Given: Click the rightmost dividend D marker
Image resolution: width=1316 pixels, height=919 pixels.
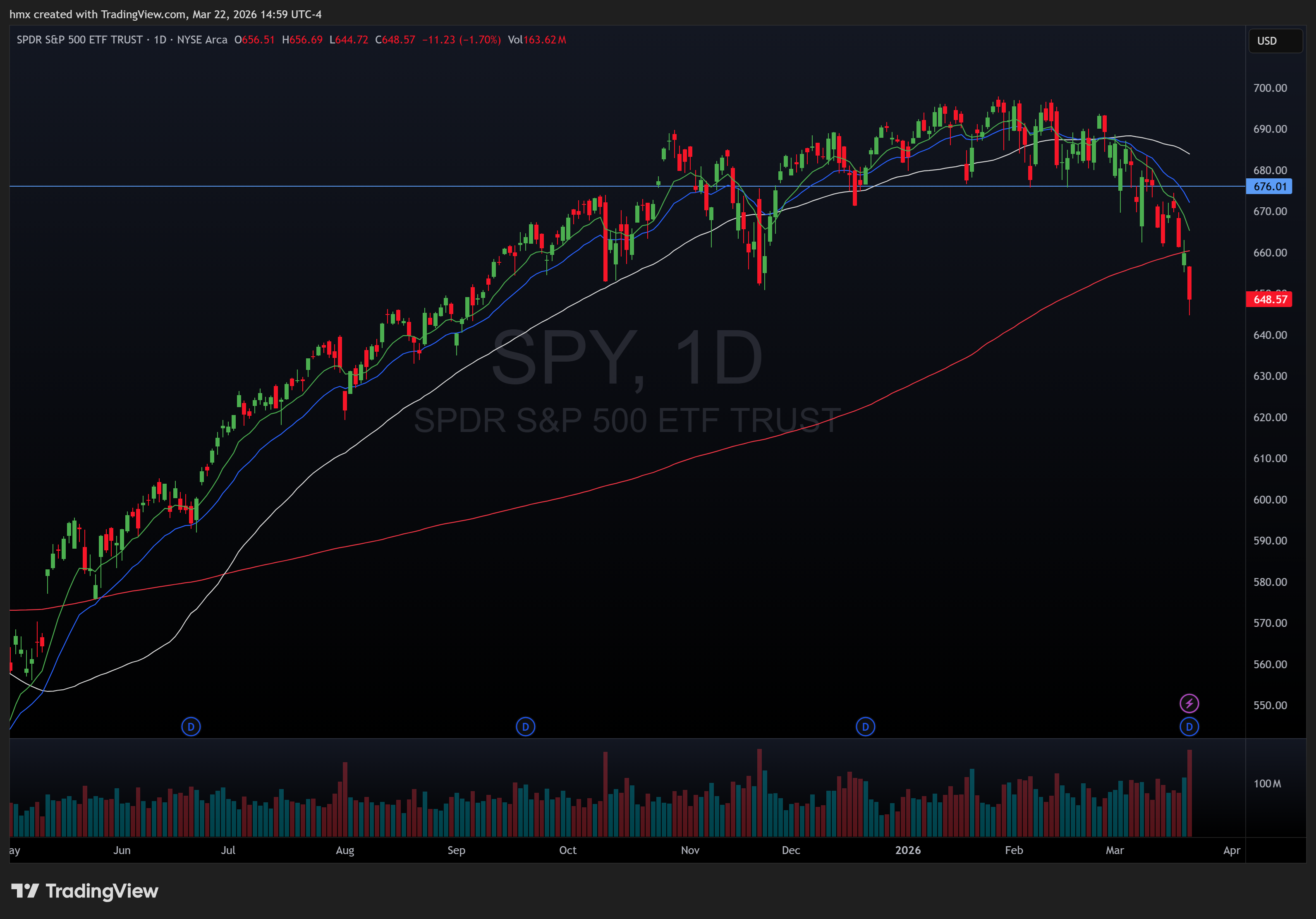Looking at the screenshot, I should [x=1189, y=726].
